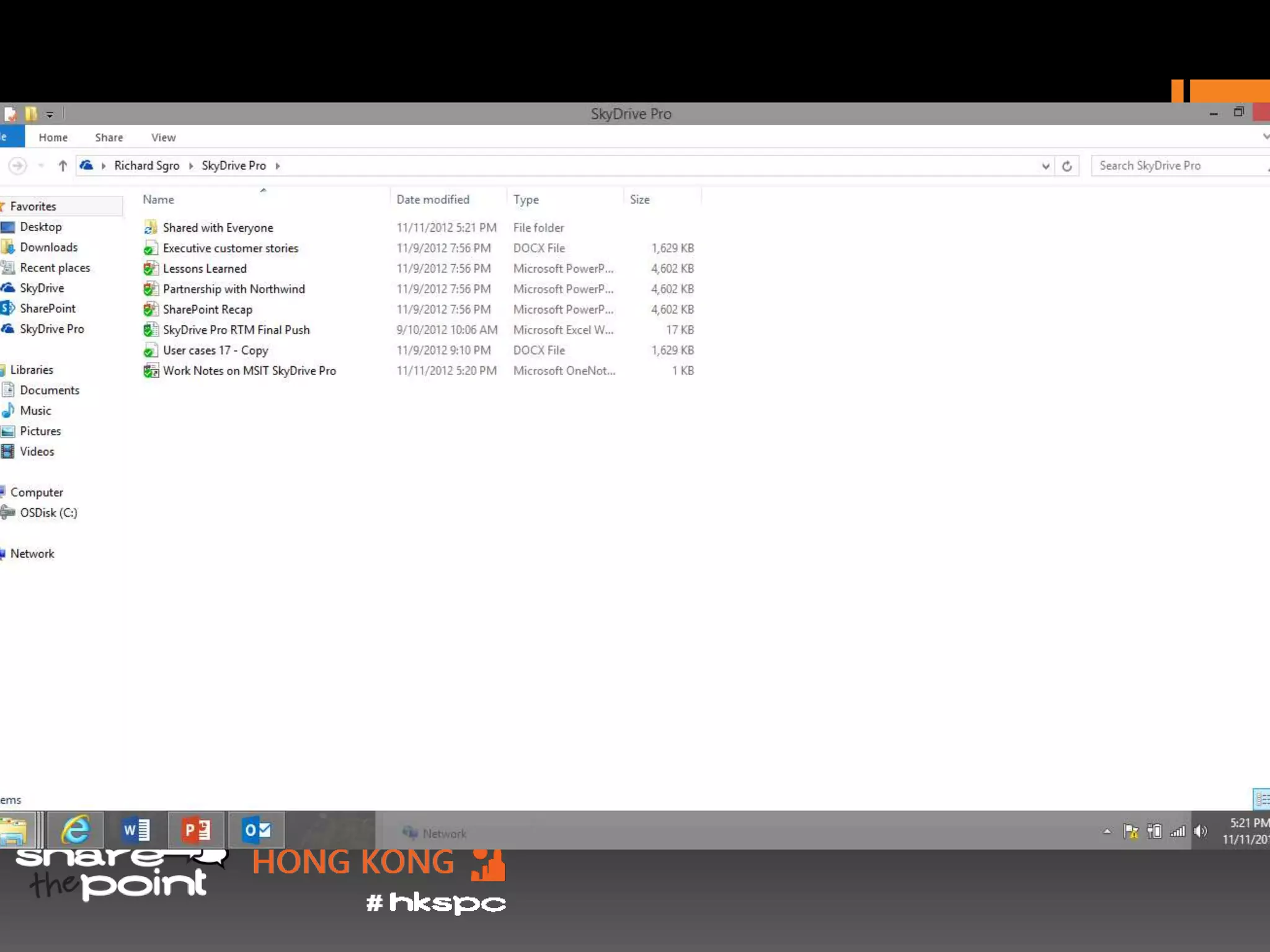Select SharePoint in the Favorites list
The height and width of the screenshot is (952, 1270).
[x=47, y=309]
